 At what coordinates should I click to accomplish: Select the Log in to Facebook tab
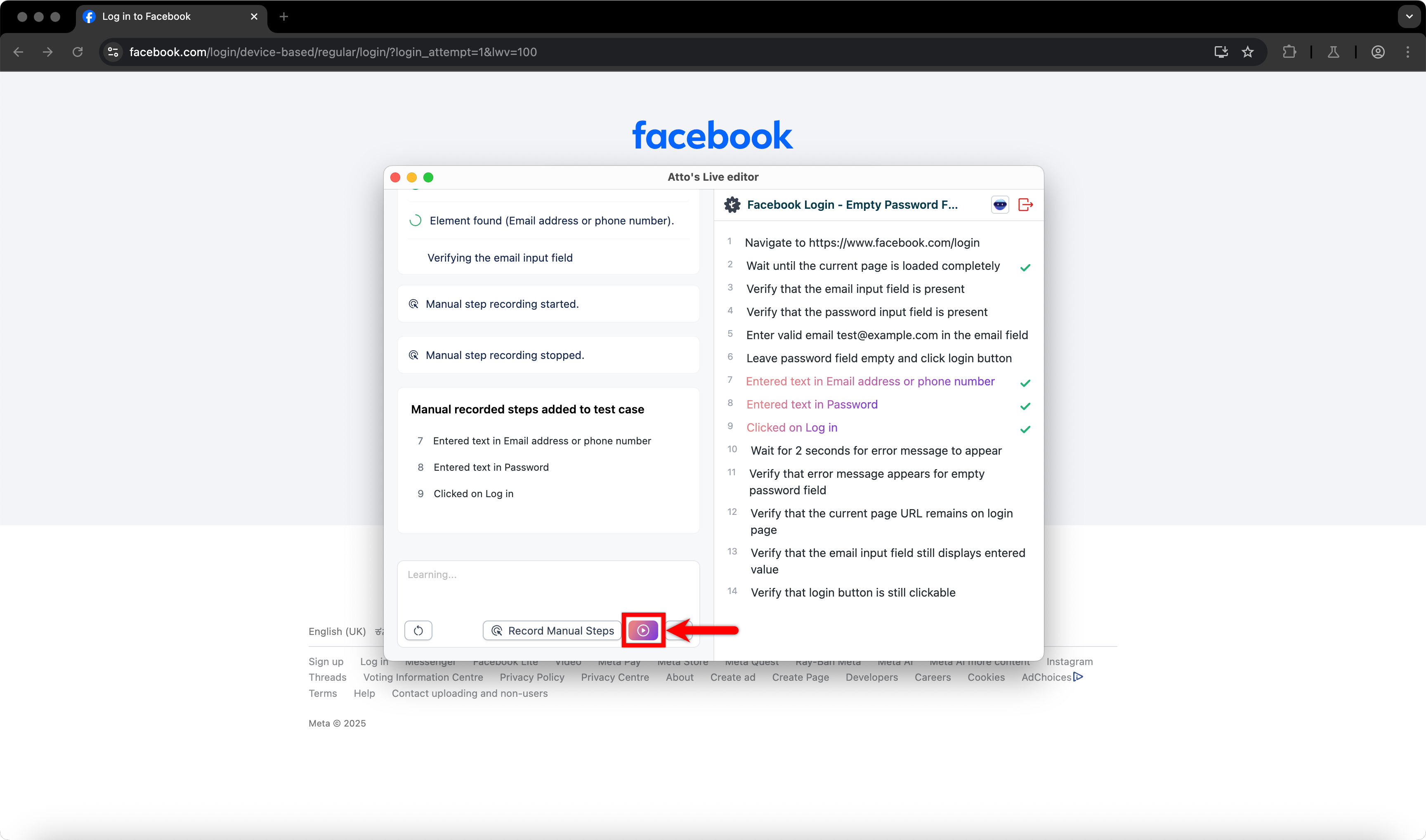tap(146, 17)
